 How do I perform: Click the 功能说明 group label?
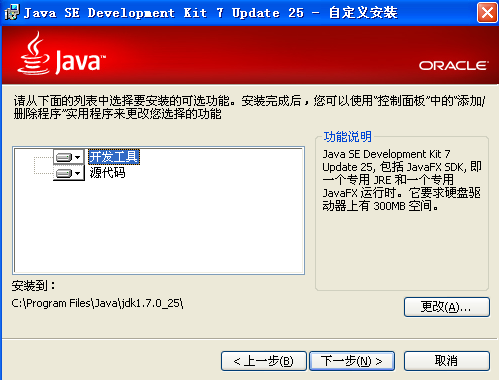coord(347,137)
